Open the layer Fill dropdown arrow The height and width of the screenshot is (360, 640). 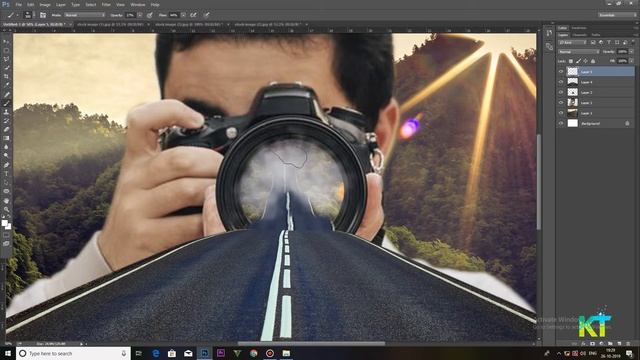(x=631, y=61)
